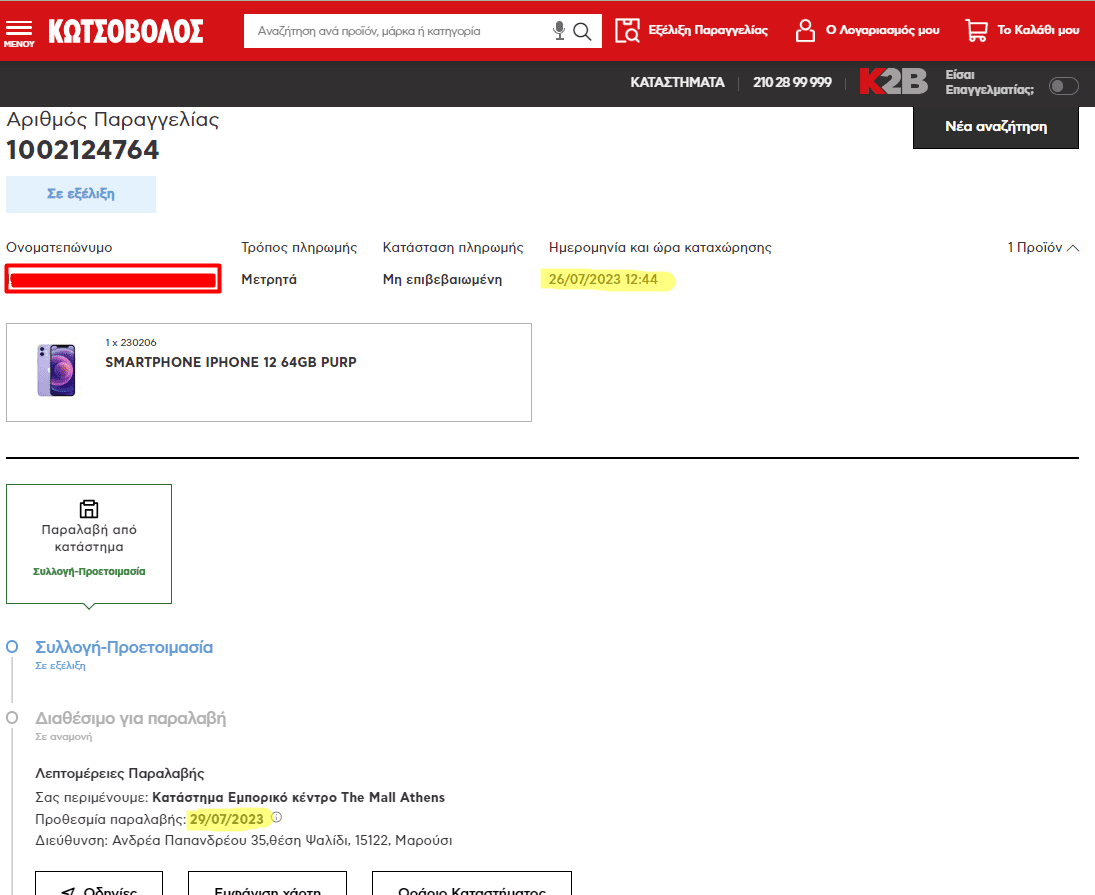1095x895 pixels.
Task: Click the phone number 210 28 99 999
Action: [792, 82]
